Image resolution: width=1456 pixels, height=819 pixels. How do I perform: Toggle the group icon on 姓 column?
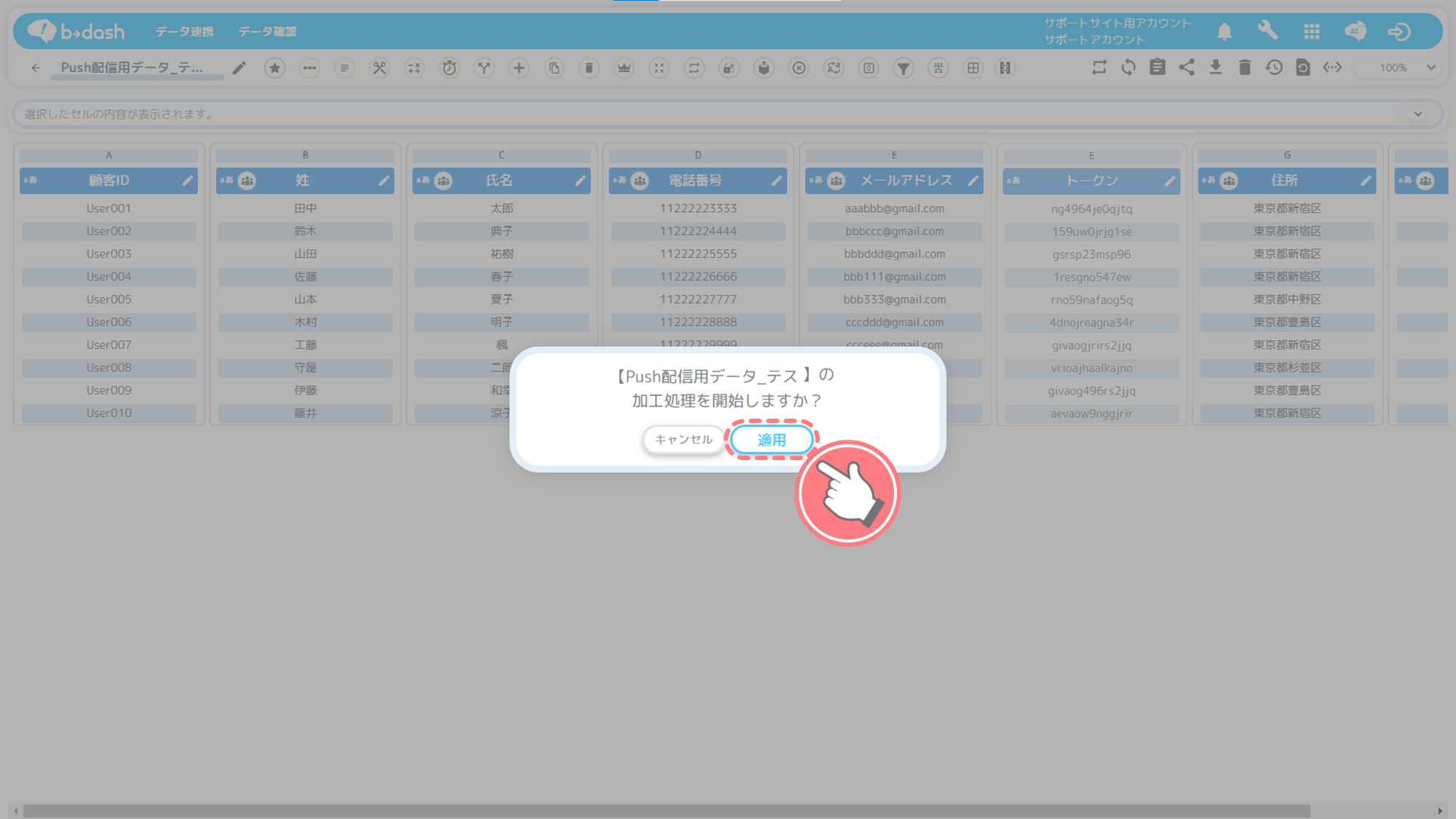[x=248, y=181]
